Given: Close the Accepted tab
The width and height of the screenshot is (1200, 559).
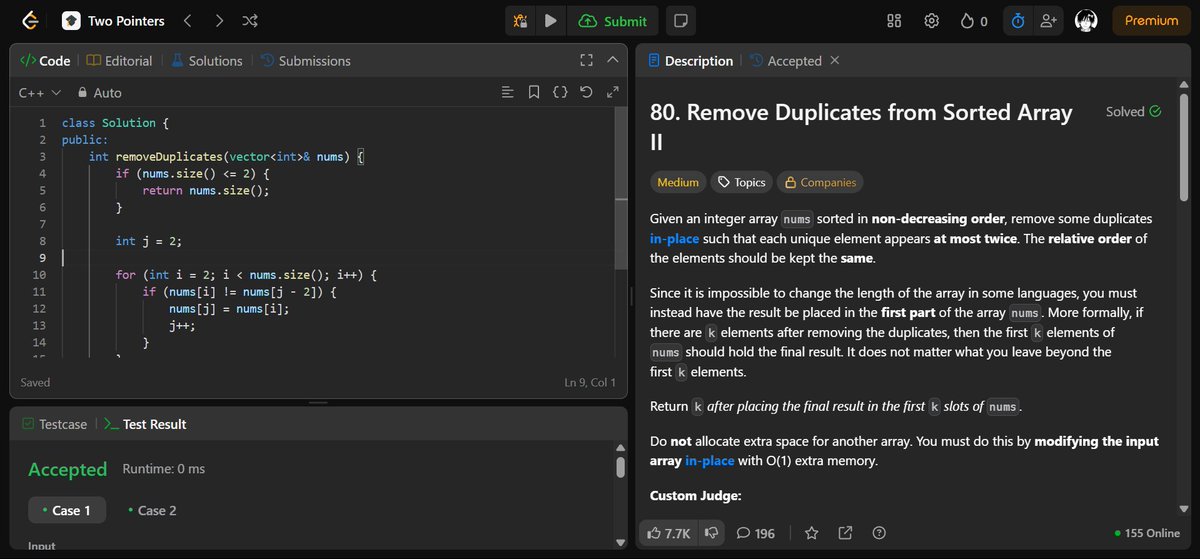Looking at the screenshot, I should pyautogui.click(x=835, y=61).
